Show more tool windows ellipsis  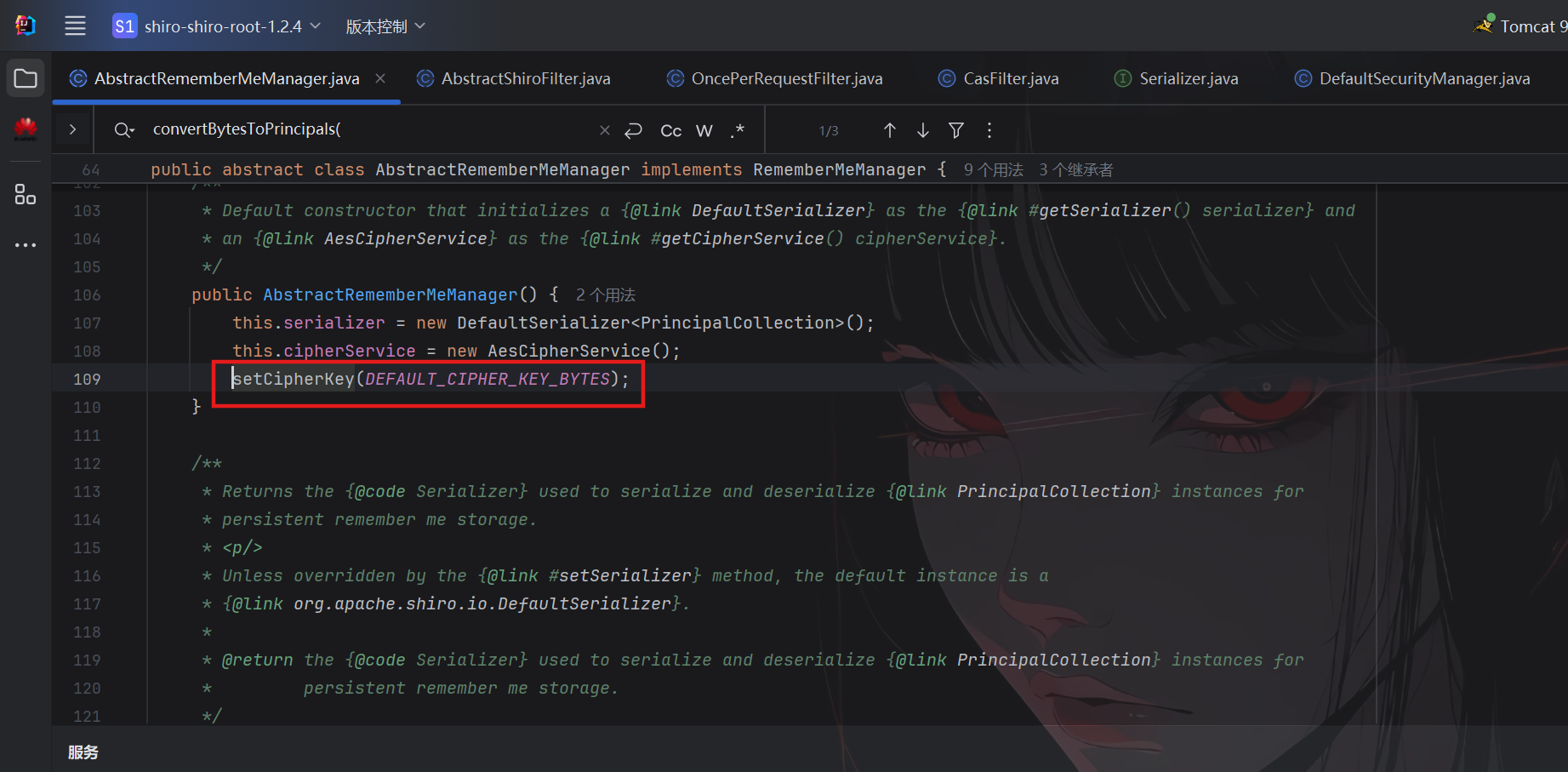[26, 245]
